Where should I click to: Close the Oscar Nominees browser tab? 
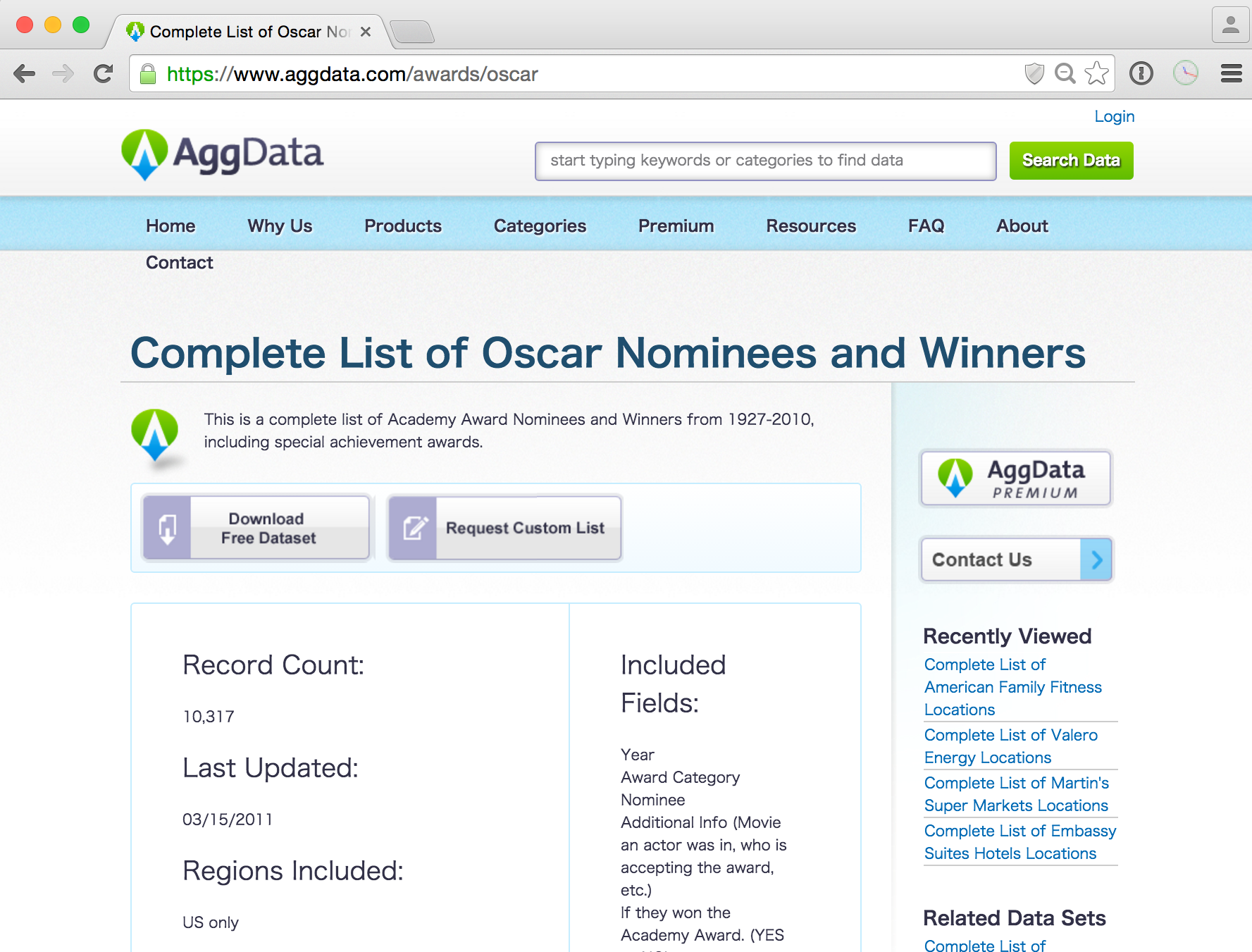click(x=365, y=32)
